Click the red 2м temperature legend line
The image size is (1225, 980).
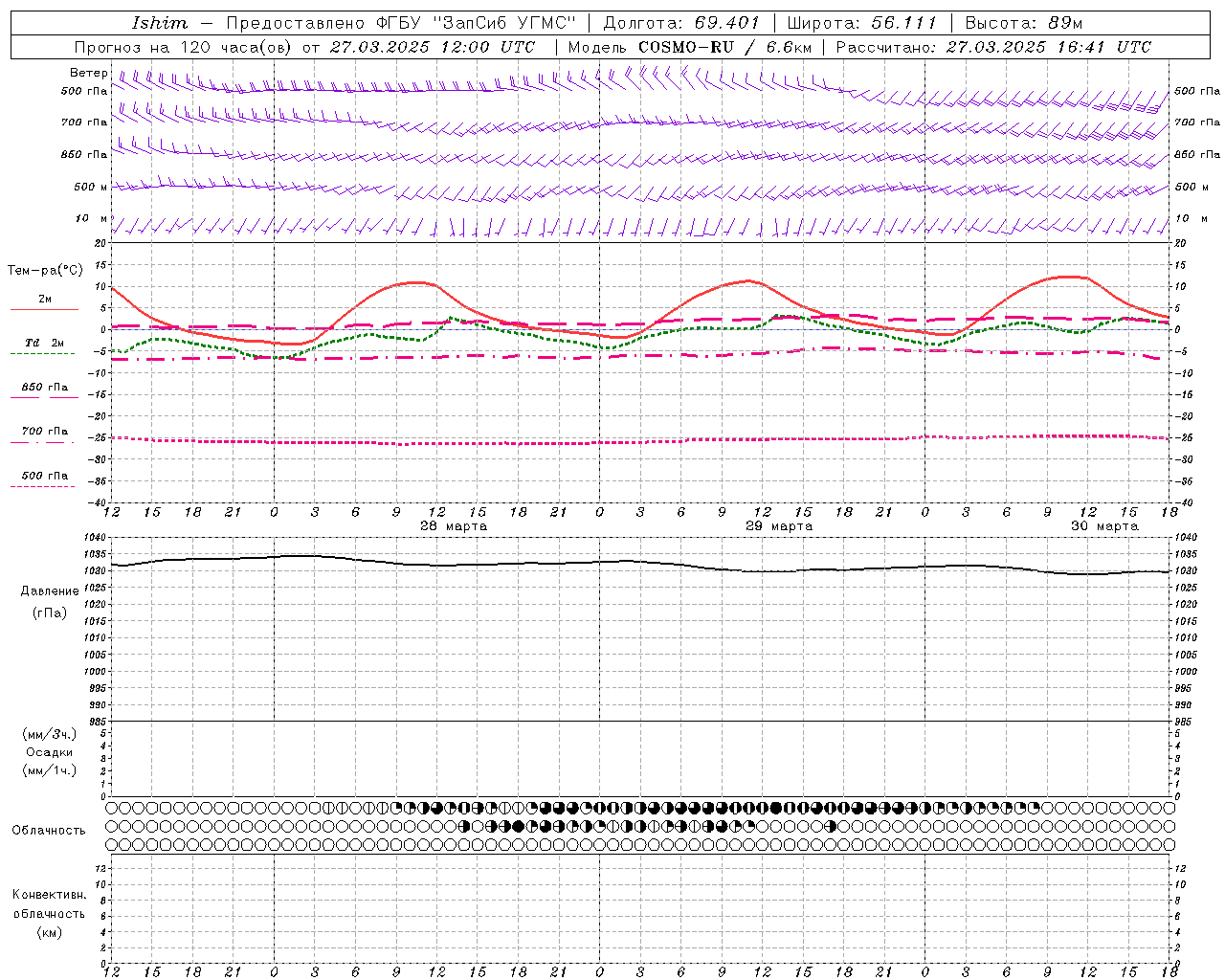pos(45,310)
